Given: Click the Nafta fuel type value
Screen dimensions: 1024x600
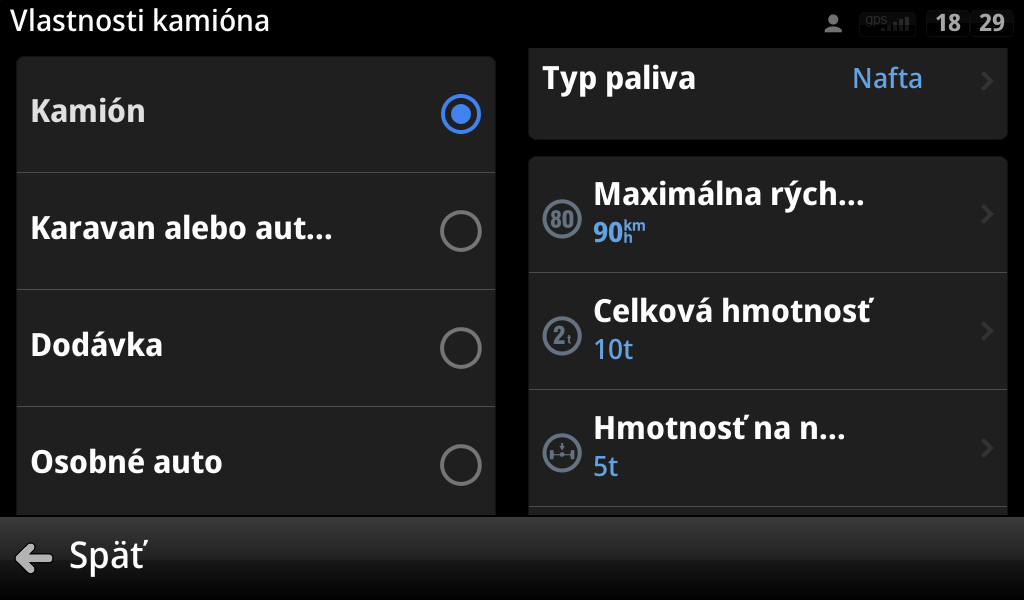Looking at the screenshot, I should tap(887, 79).
